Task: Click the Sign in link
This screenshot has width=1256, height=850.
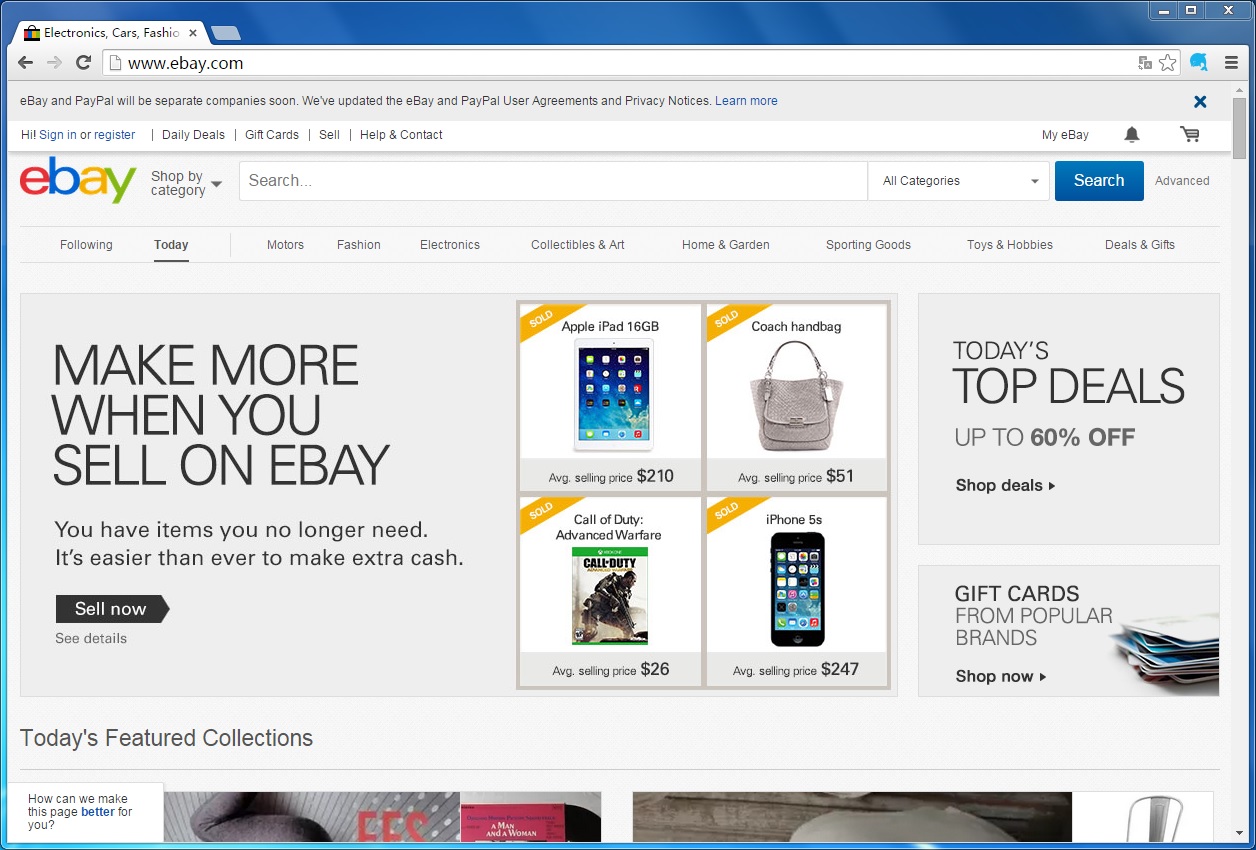Action: click(x=58, y=135)
